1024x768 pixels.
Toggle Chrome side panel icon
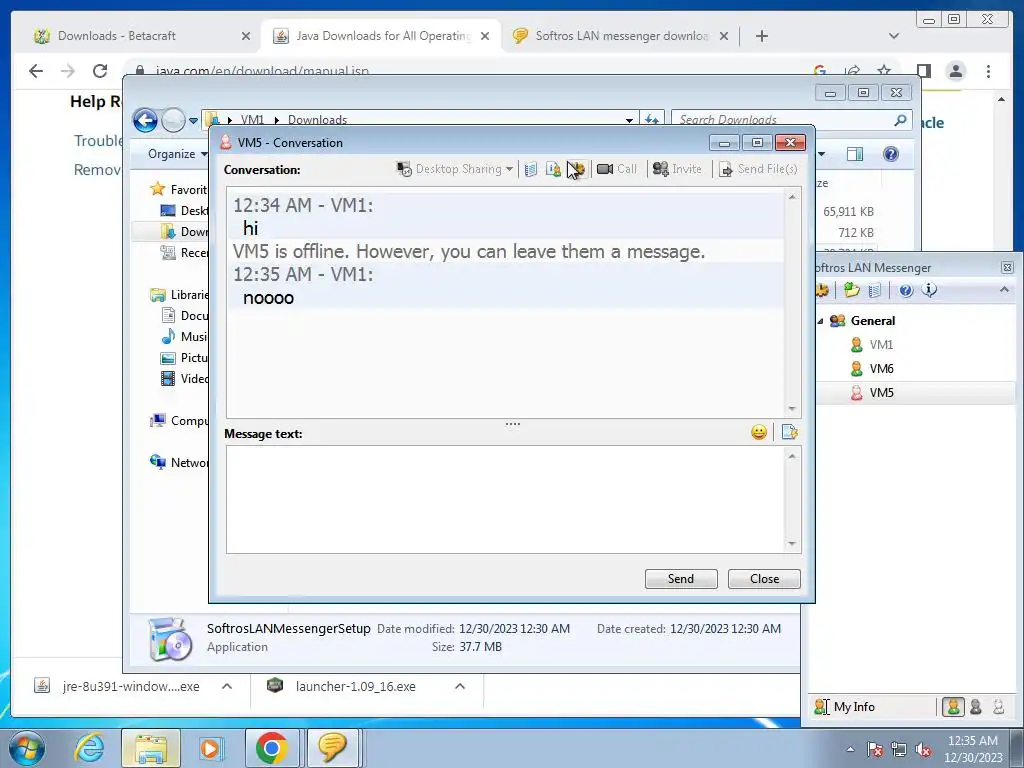(x=923, y=71)
